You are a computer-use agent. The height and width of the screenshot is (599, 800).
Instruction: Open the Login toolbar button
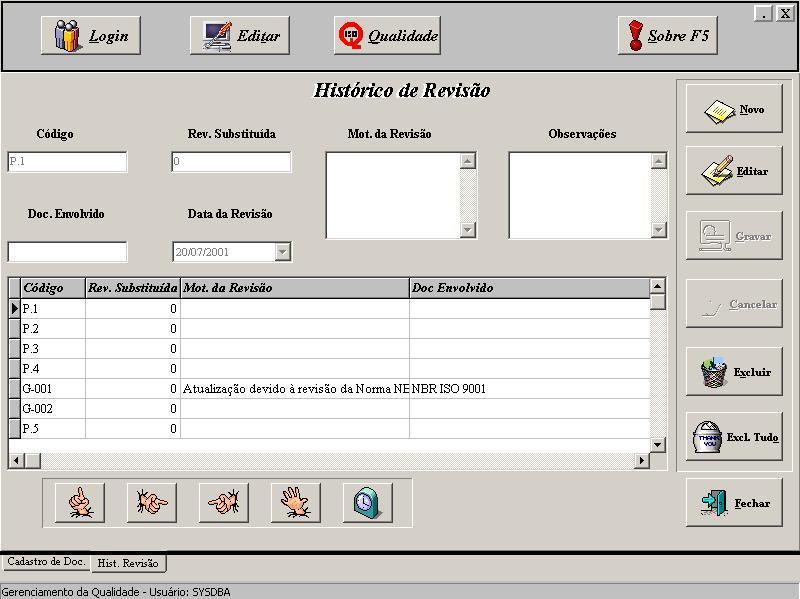tap(91, 36)
